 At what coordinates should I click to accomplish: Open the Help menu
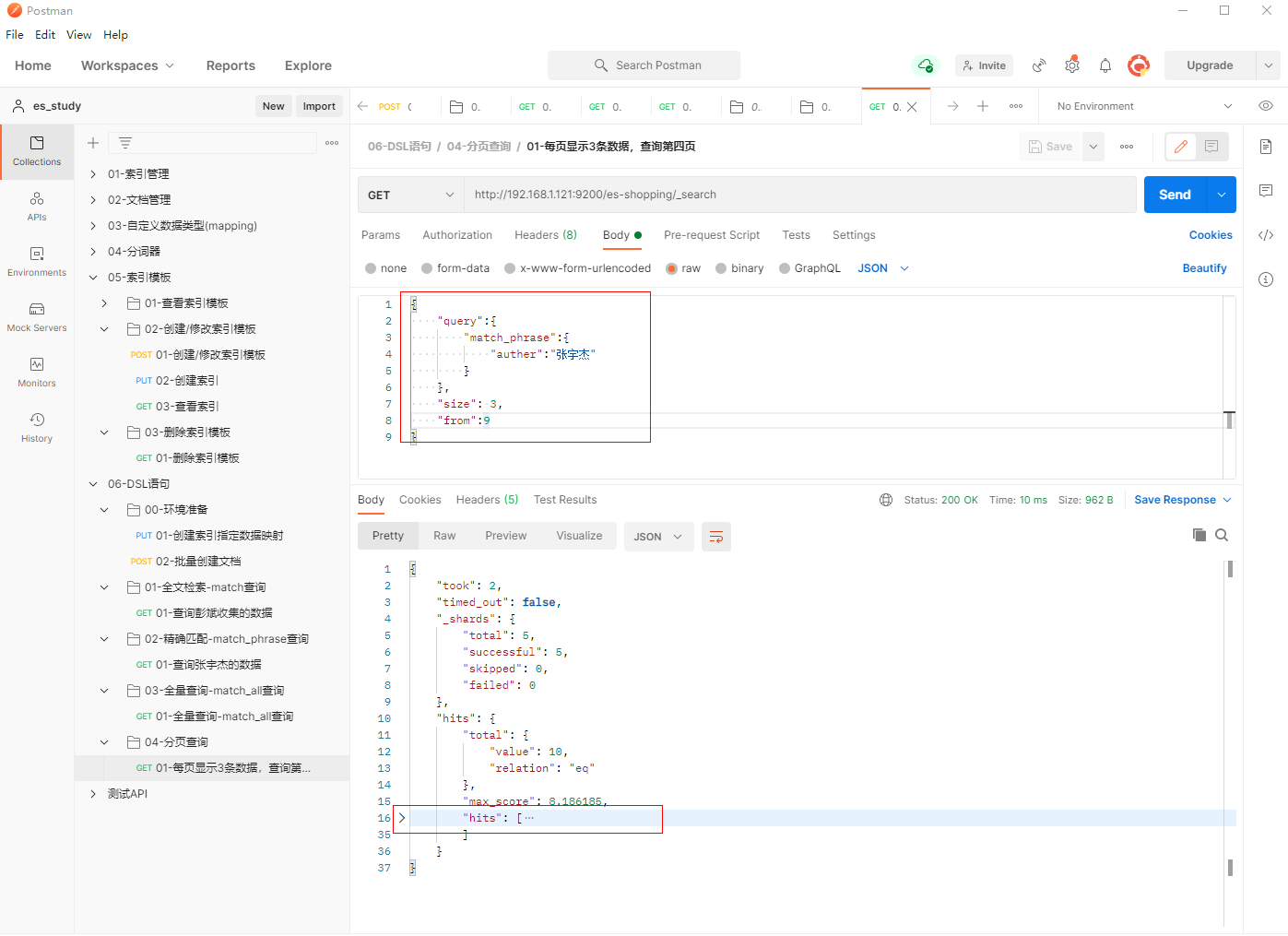click(x=115, y=35)
